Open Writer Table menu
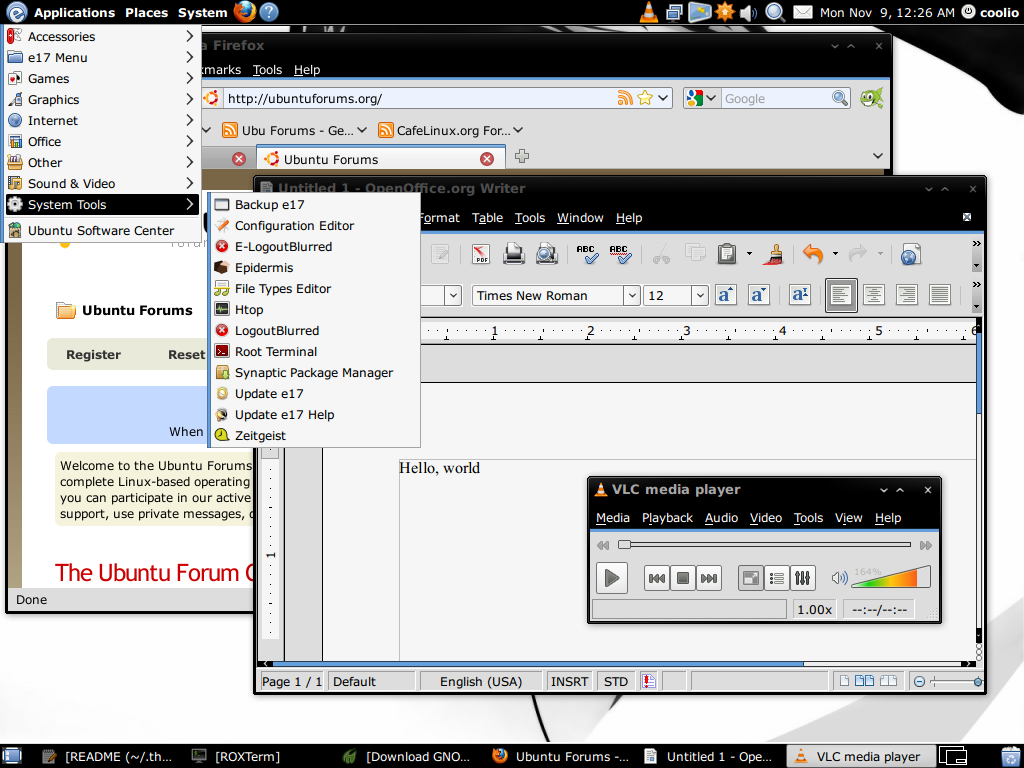 (x=487, y=217)
